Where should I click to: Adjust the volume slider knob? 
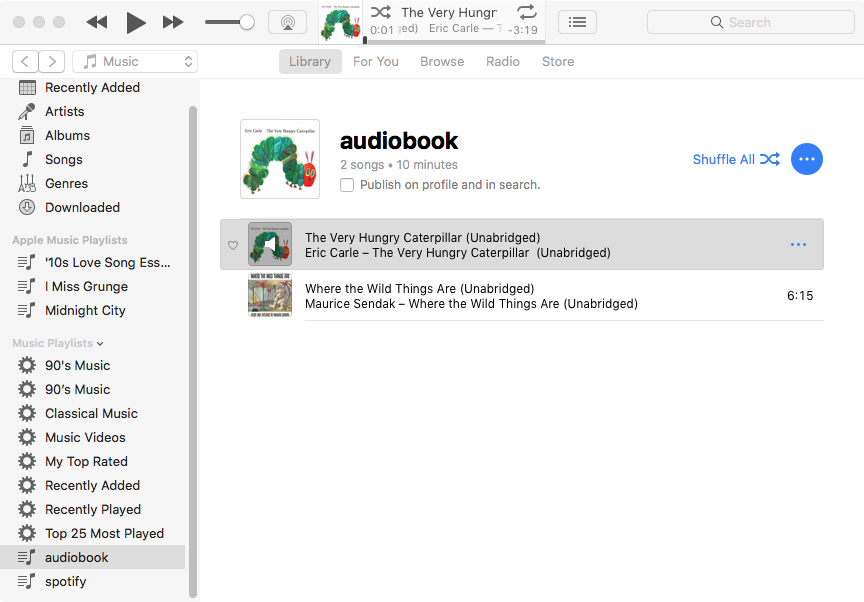pyautogui.click(x=247, y=22)
